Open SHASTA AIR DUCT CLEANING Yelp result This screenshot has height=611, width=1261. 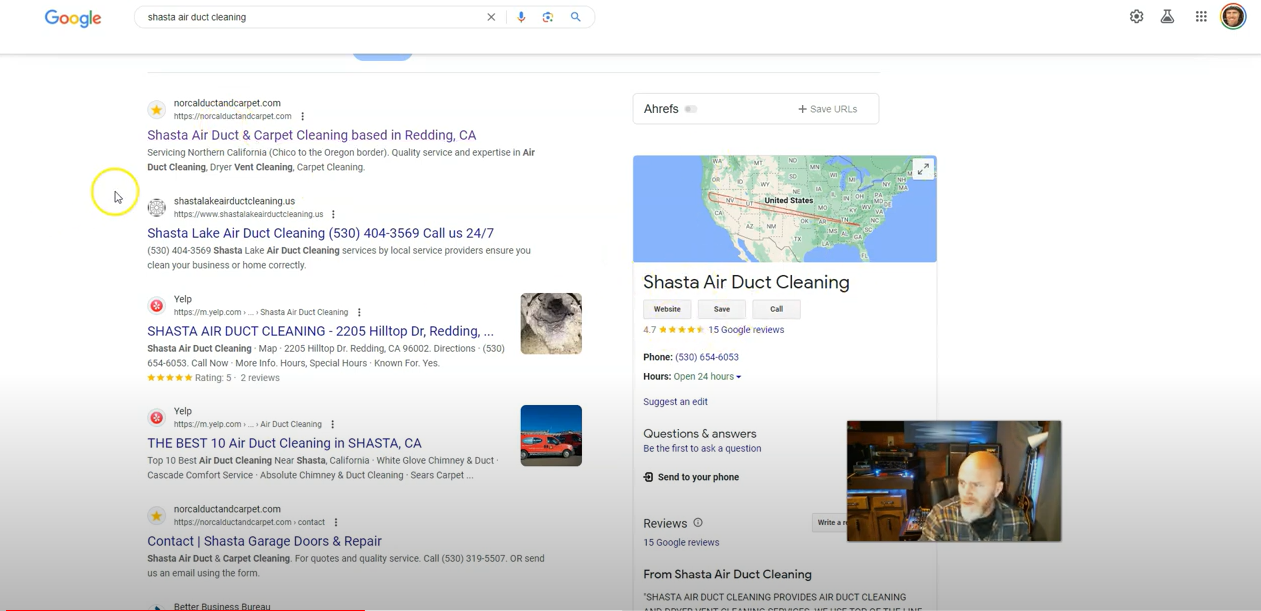pos(320,331)
